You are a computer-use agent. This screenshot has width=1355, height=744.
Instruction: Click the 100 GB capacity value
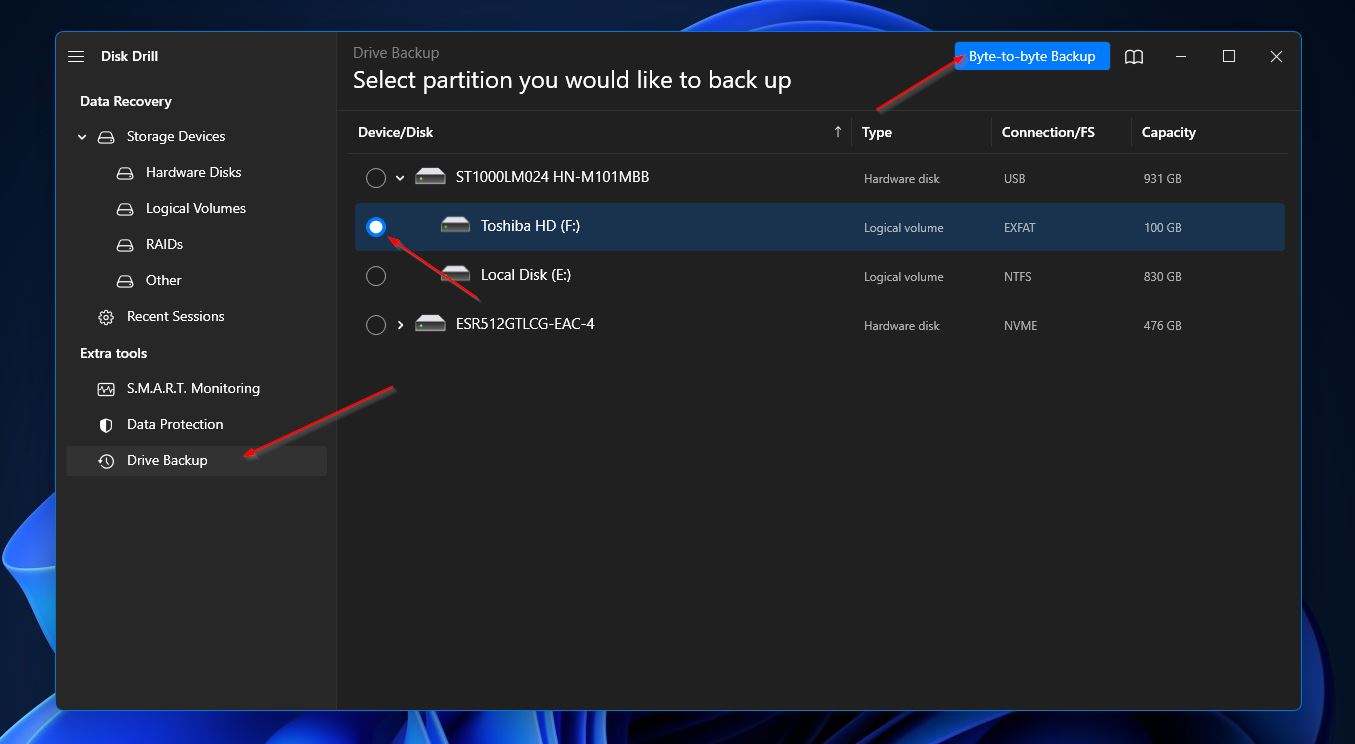[1163, 228]
